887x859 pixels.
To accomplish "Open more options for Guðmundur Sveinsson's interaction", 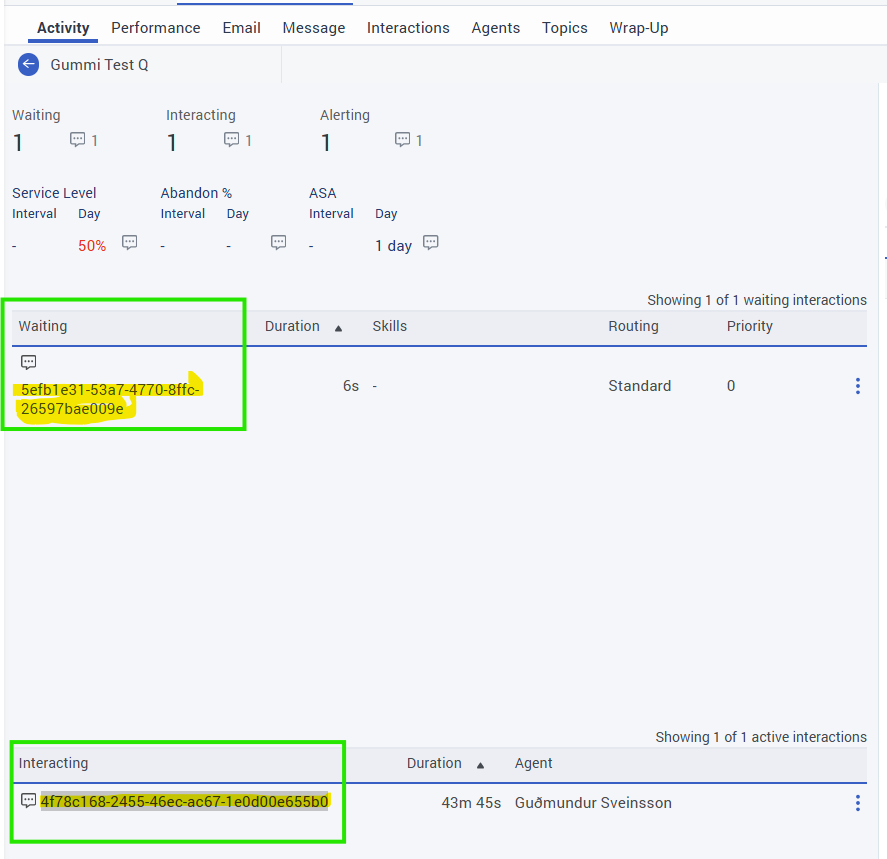I will coord(858,803).
